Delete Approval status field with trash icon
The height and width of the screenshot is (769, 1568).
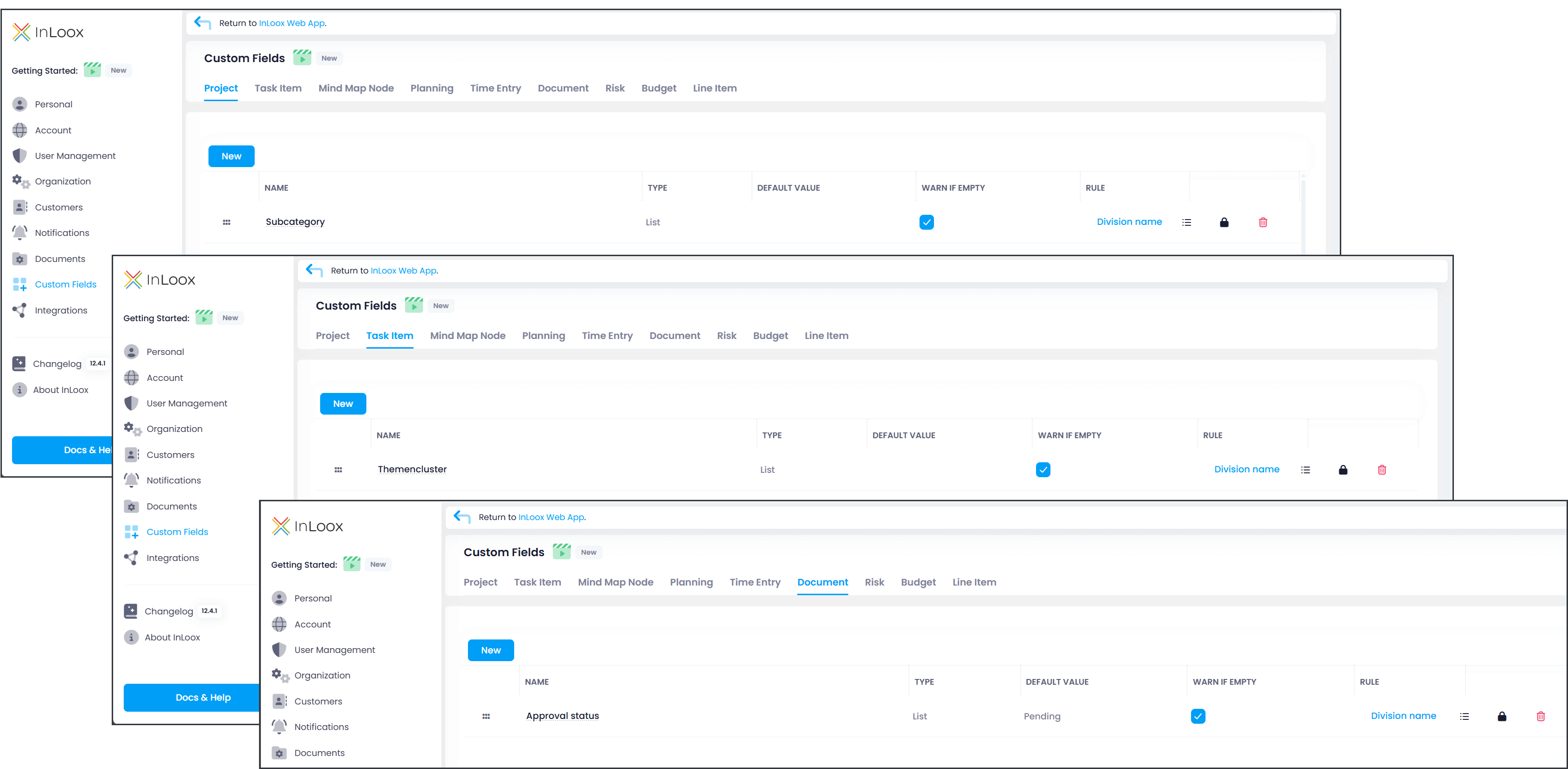point(1541,716)
